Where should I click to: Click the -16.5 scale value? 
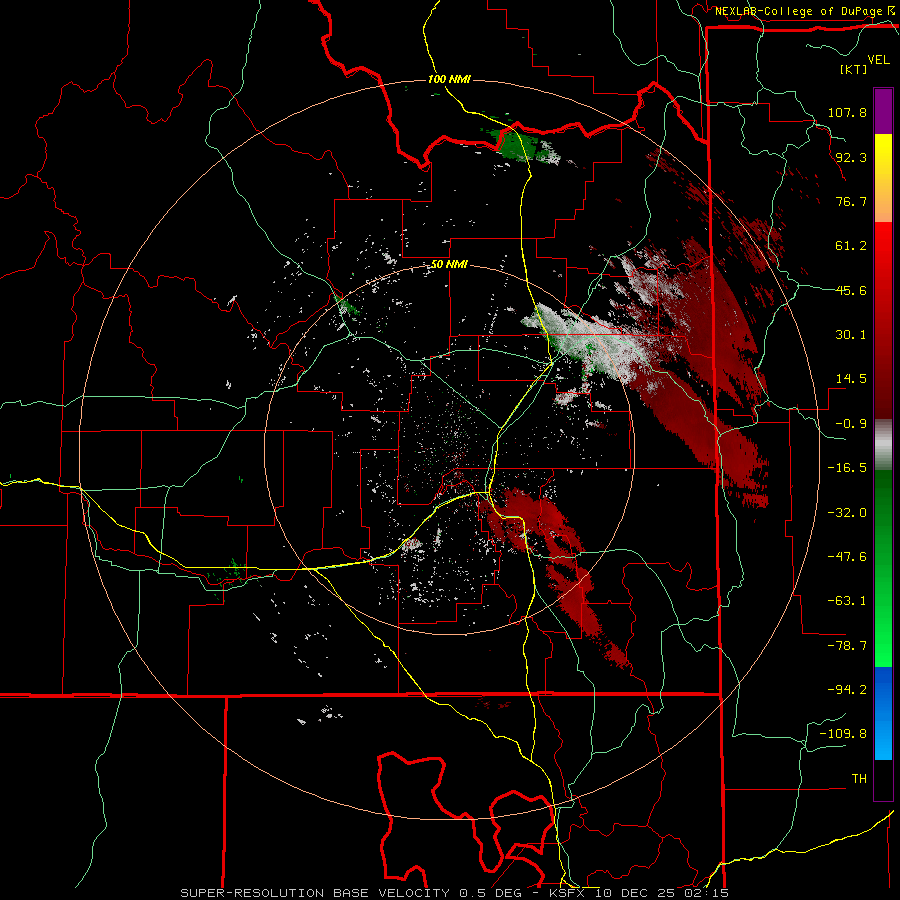(x=847, y=468)
